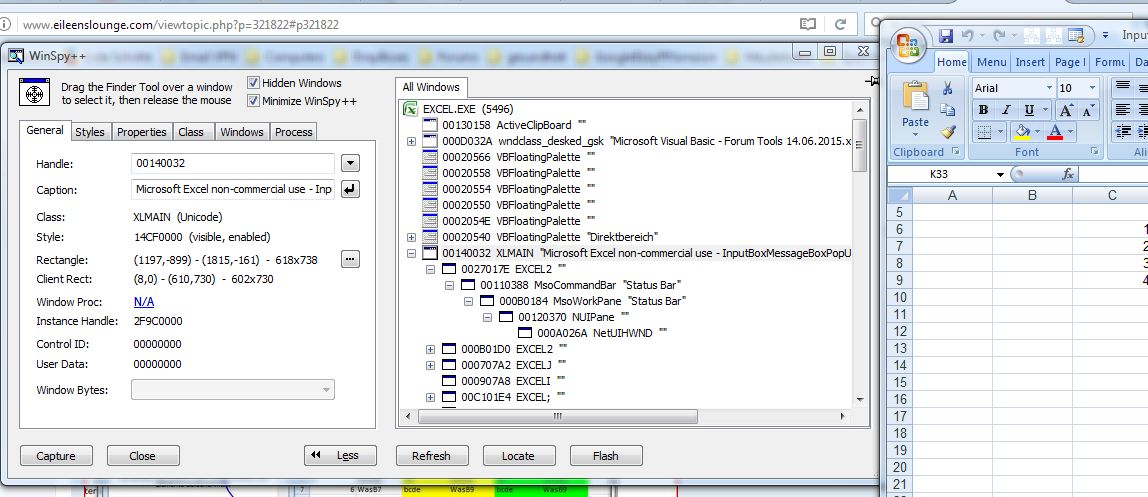The image size is (1148, 497).
Task: Click the Caption apply return-arrow button
Action: point(350,190)
